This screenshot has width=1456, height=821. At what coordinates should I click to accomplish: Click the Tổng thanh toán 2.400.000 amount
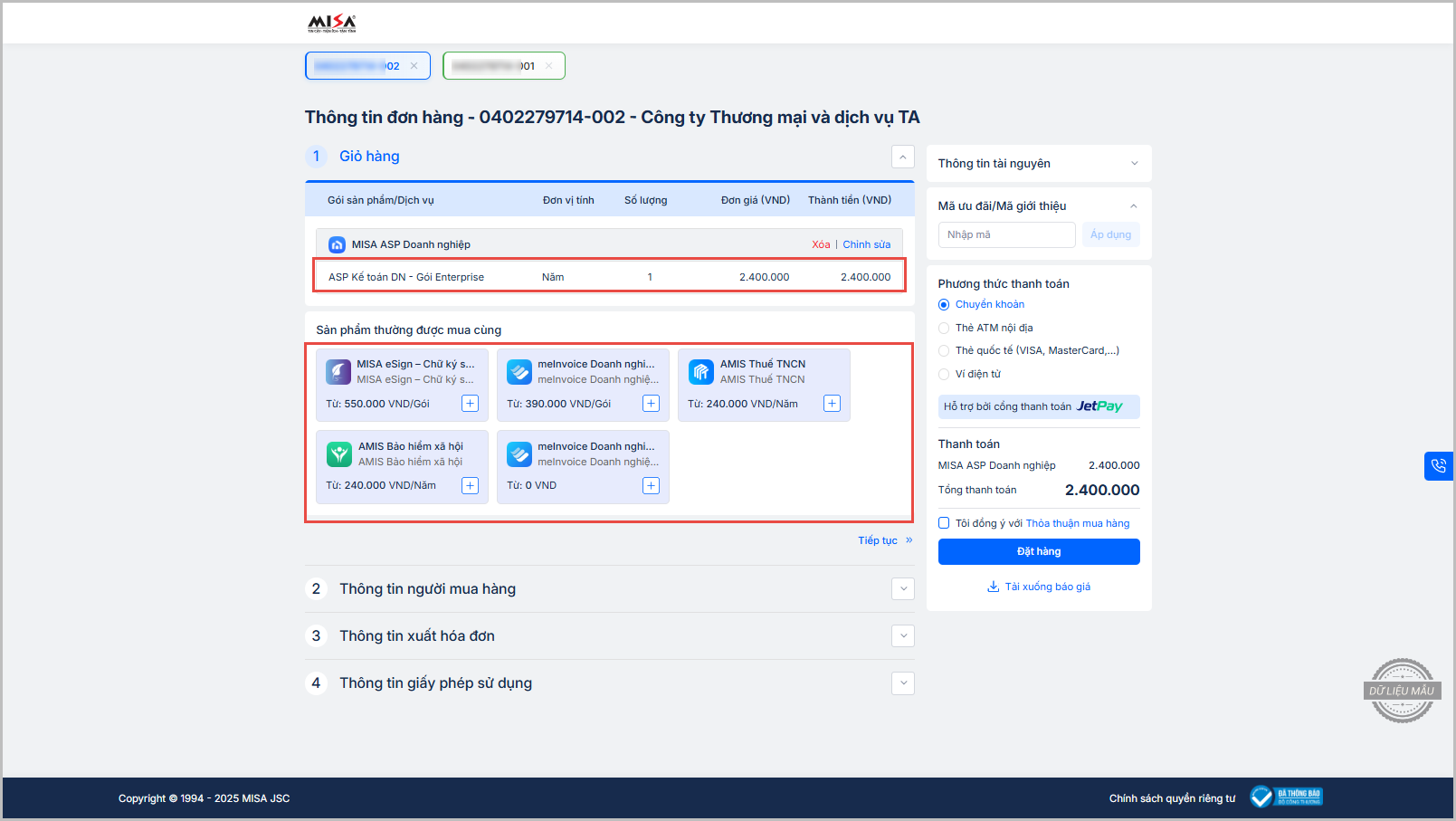[x=1102, y=491]
